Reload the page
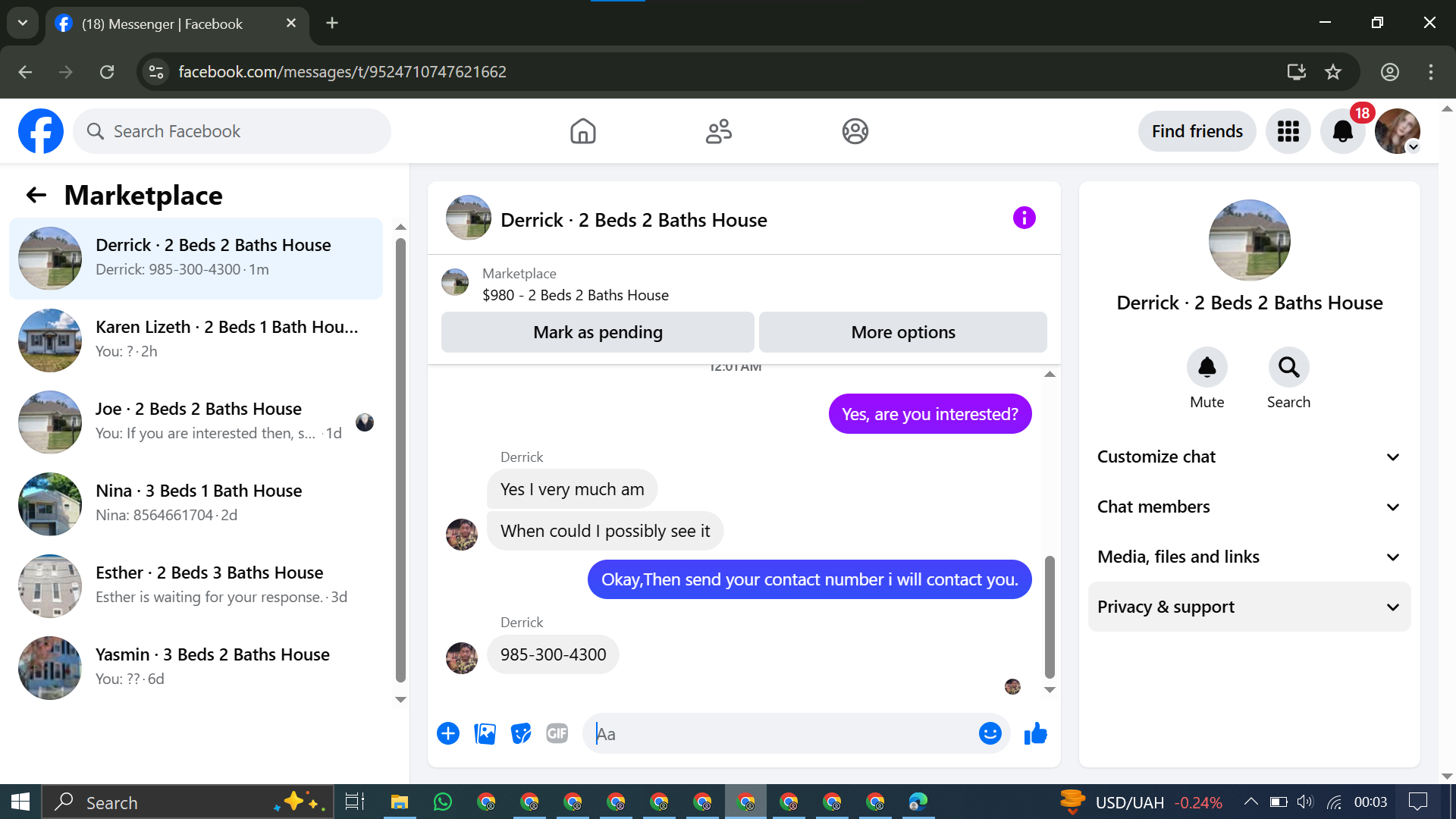Screen dimensions: 1456x819 107,71
